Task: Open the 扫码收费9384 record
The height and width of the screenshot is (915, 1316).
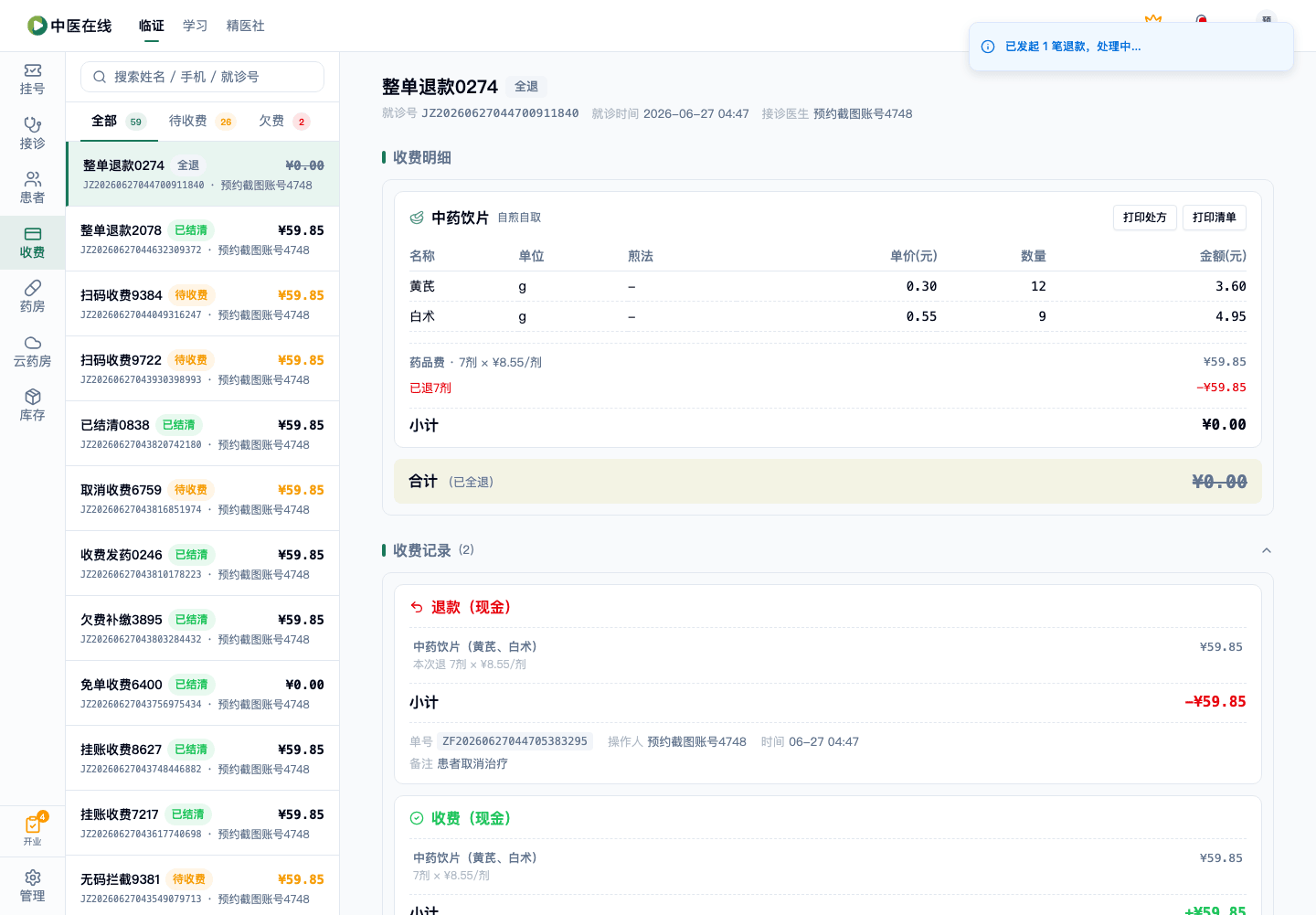Action: pyautogui.click(x=203, y=303)
